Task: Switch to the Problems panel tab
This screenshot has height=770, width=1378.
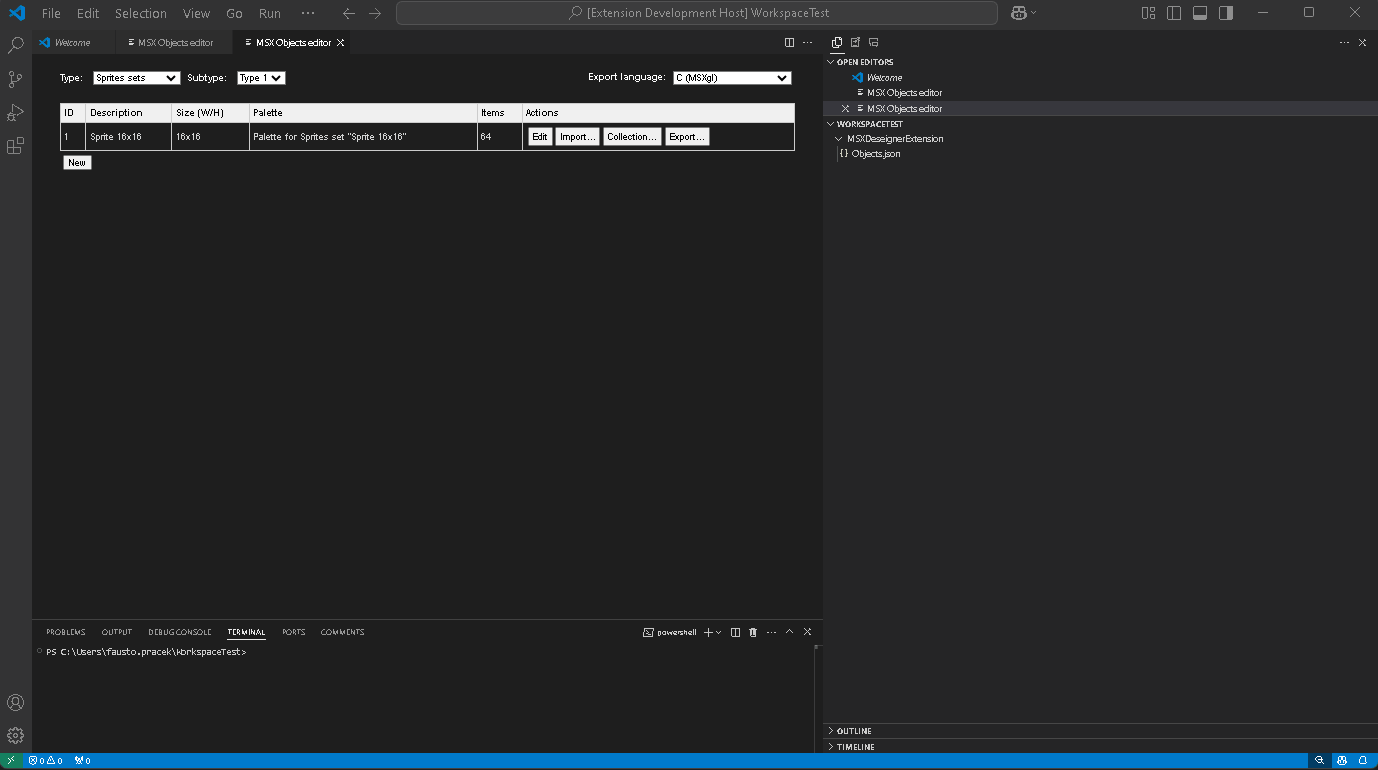Action: 66,632
